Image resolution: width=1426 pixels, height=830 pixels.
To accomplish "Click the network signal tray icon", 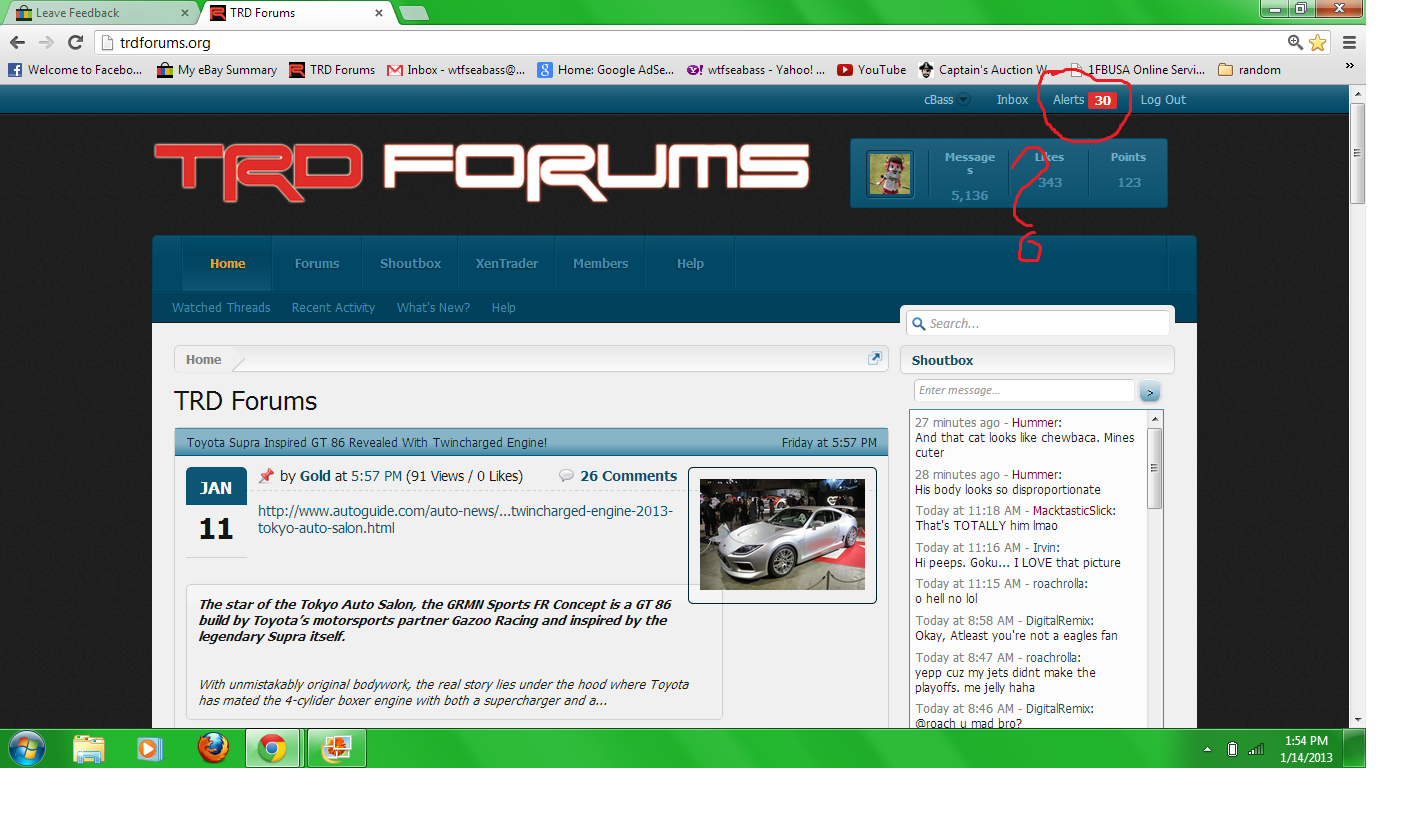I will click(1256, 749).
